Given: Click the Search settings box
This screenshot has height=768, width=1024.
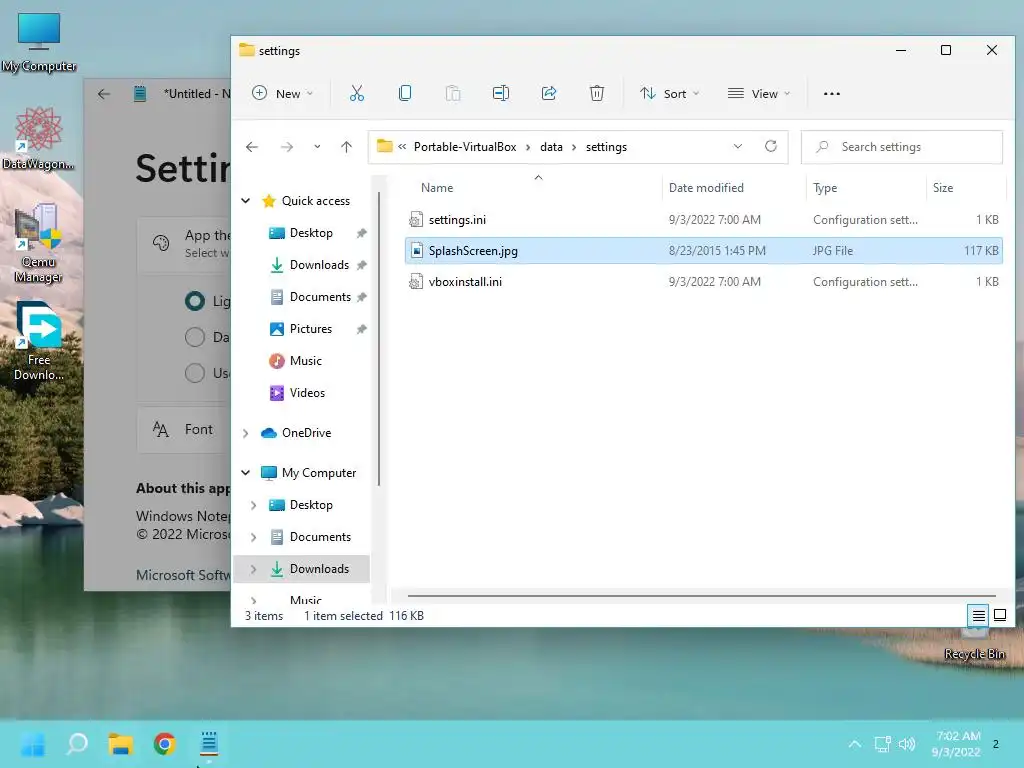Looking at the screenshot, I should tap(901, 147).
